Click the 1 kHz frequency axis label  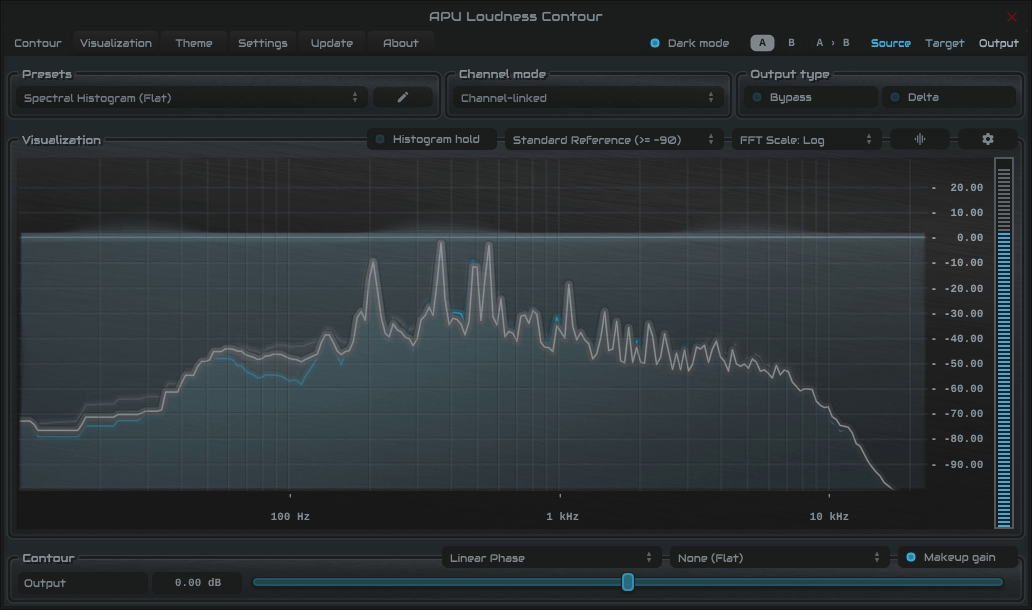562,517
